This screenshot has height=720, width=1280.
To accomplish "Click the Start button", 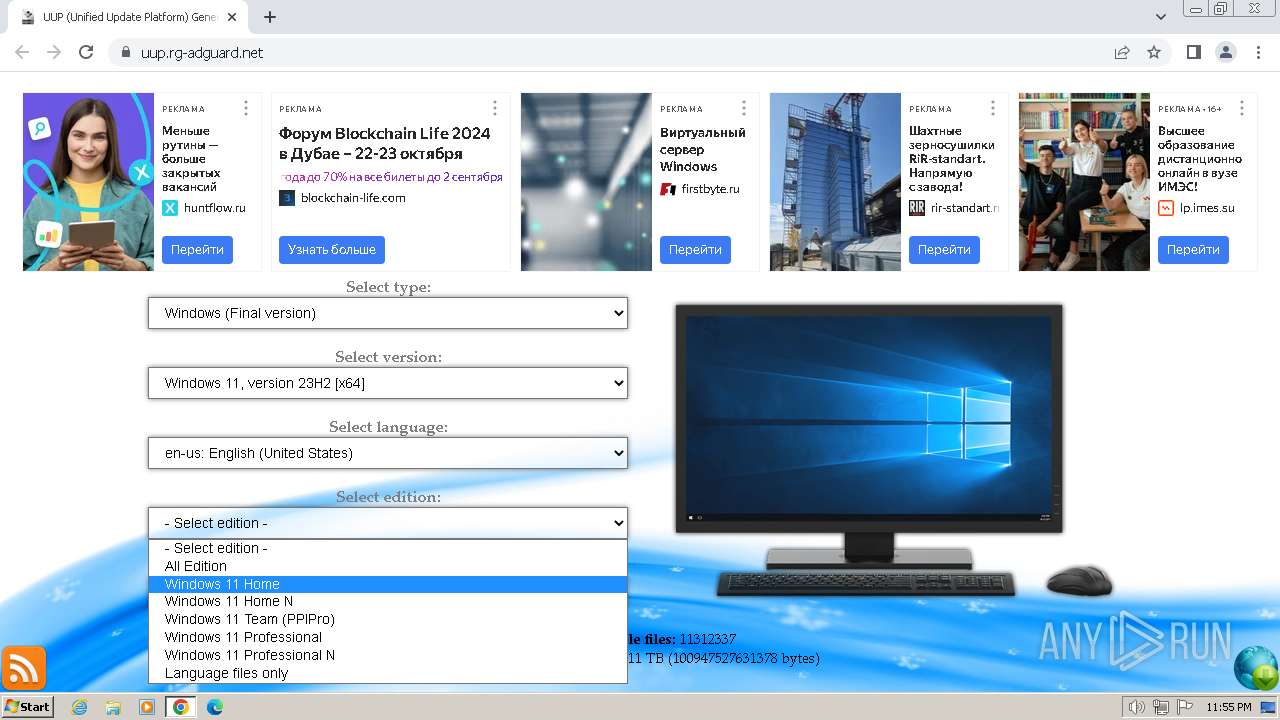I will click(28, 707).
